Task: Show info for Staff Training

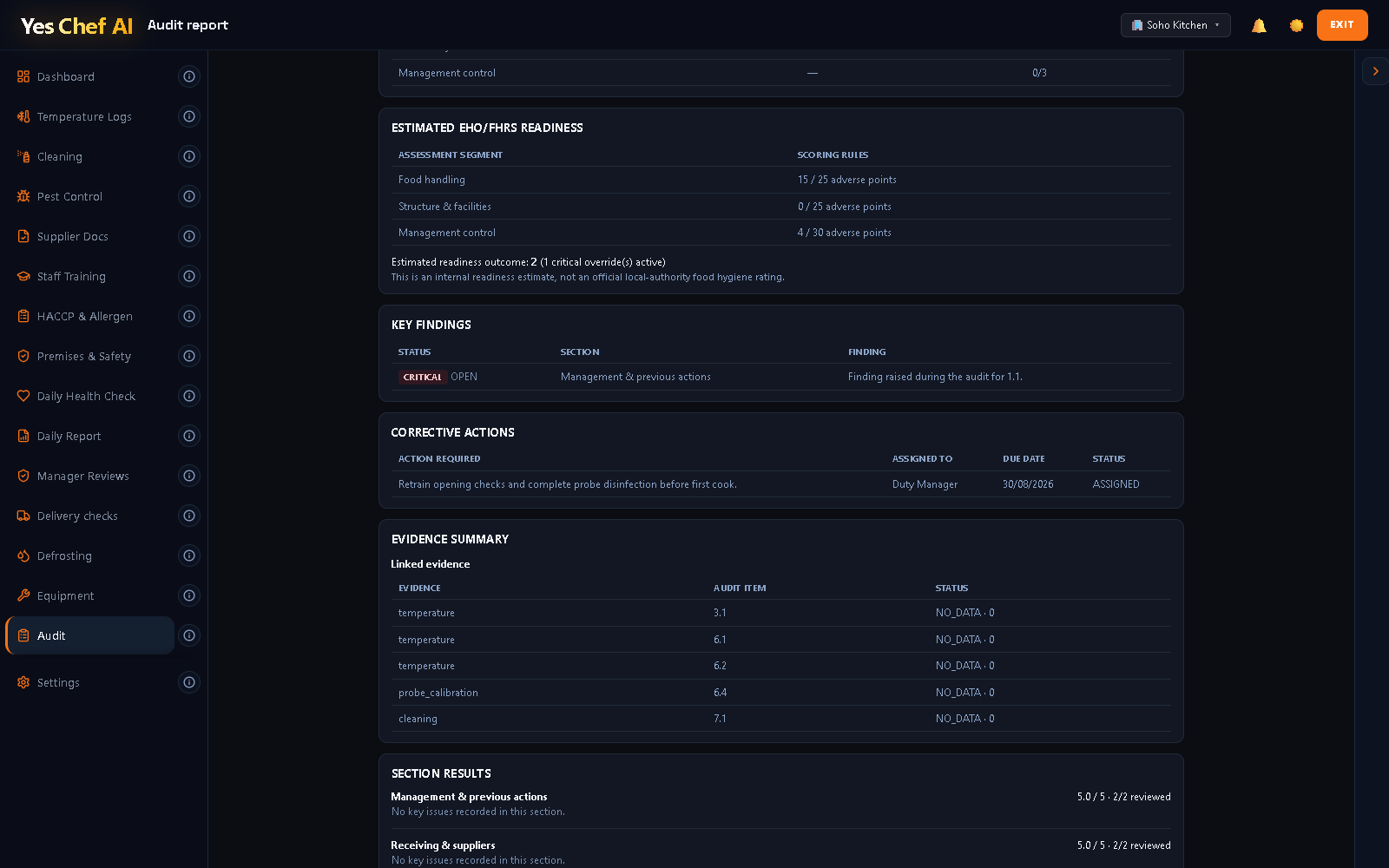Action: [189, 276]
